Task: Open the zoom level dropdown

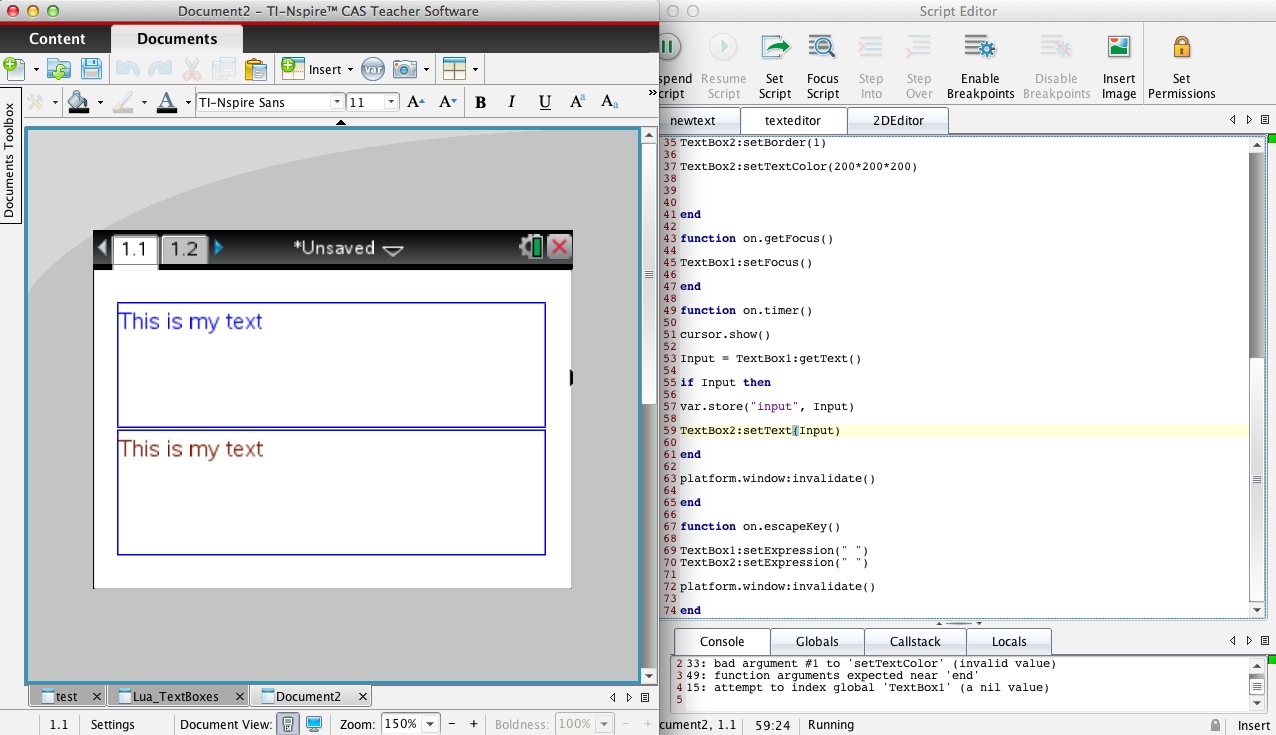Action: click(x=431, y=724)
